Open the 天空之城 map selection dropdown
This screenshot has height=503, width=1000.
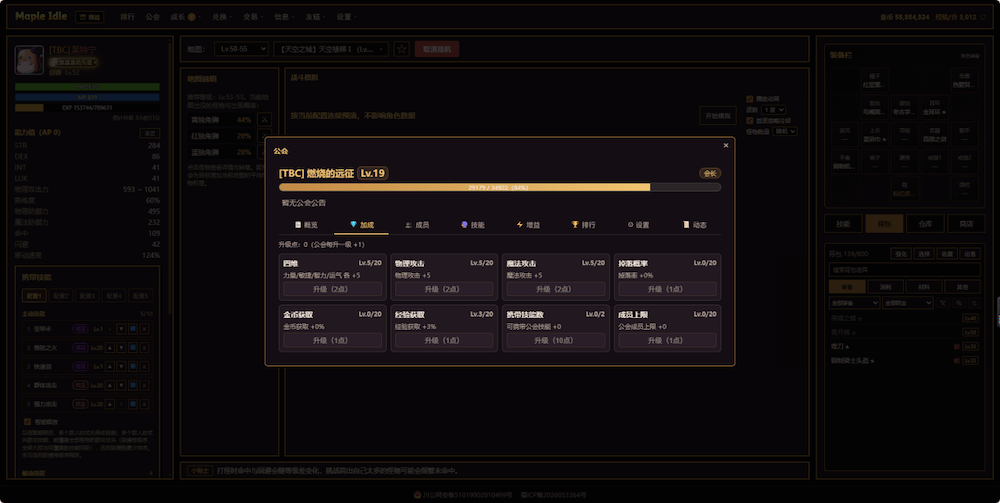coord(331,49)
